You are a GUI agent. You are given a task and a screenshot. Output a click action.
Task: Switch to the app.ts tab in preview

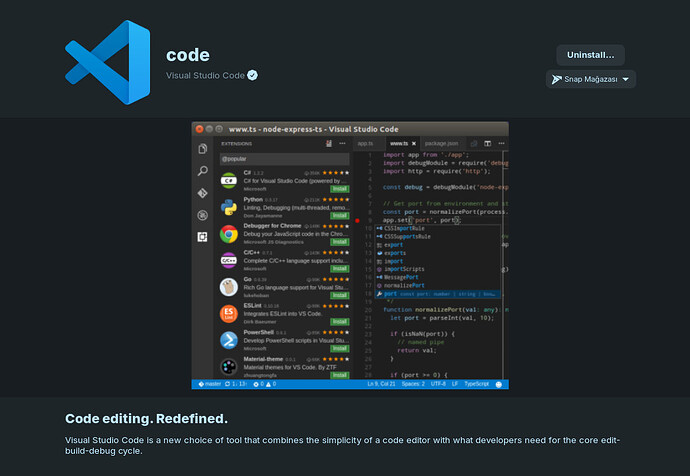coord(365,143)
